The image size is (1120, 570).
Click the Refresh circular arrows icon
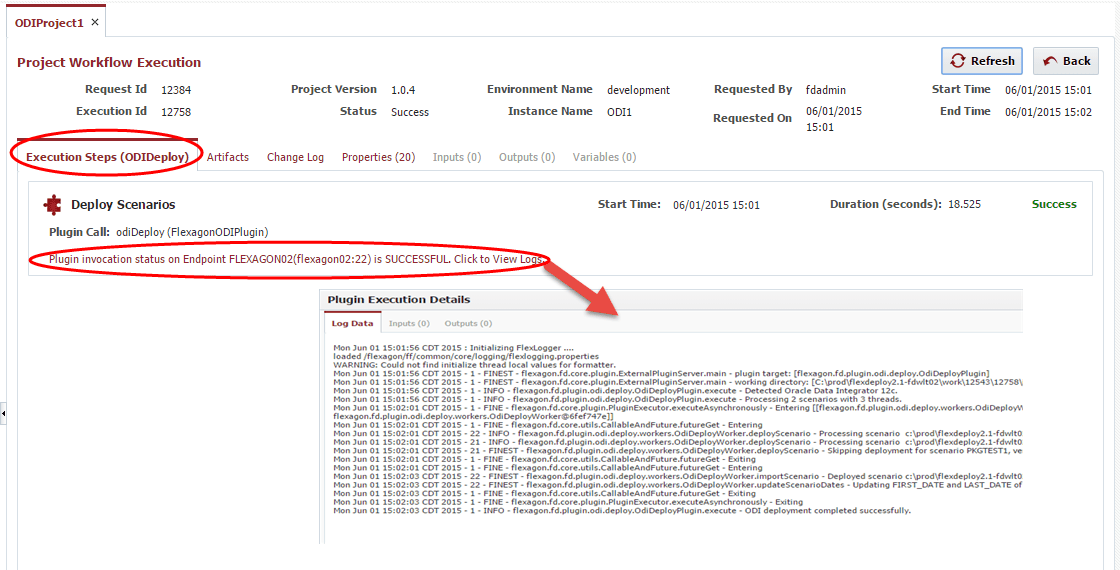(x=957, y=61)
